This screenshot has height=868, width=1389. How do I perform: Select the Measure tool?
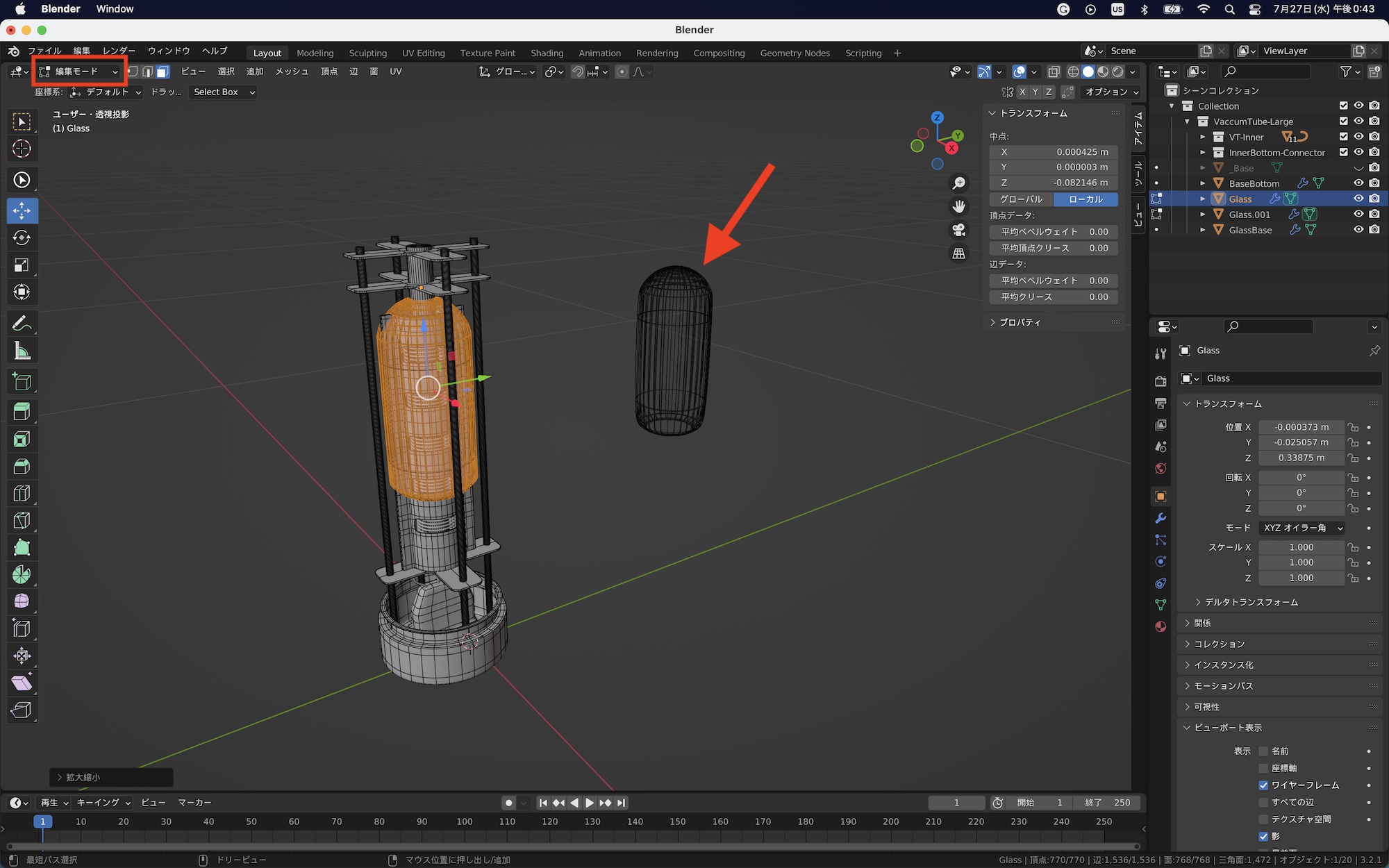(x=22, y=351)
